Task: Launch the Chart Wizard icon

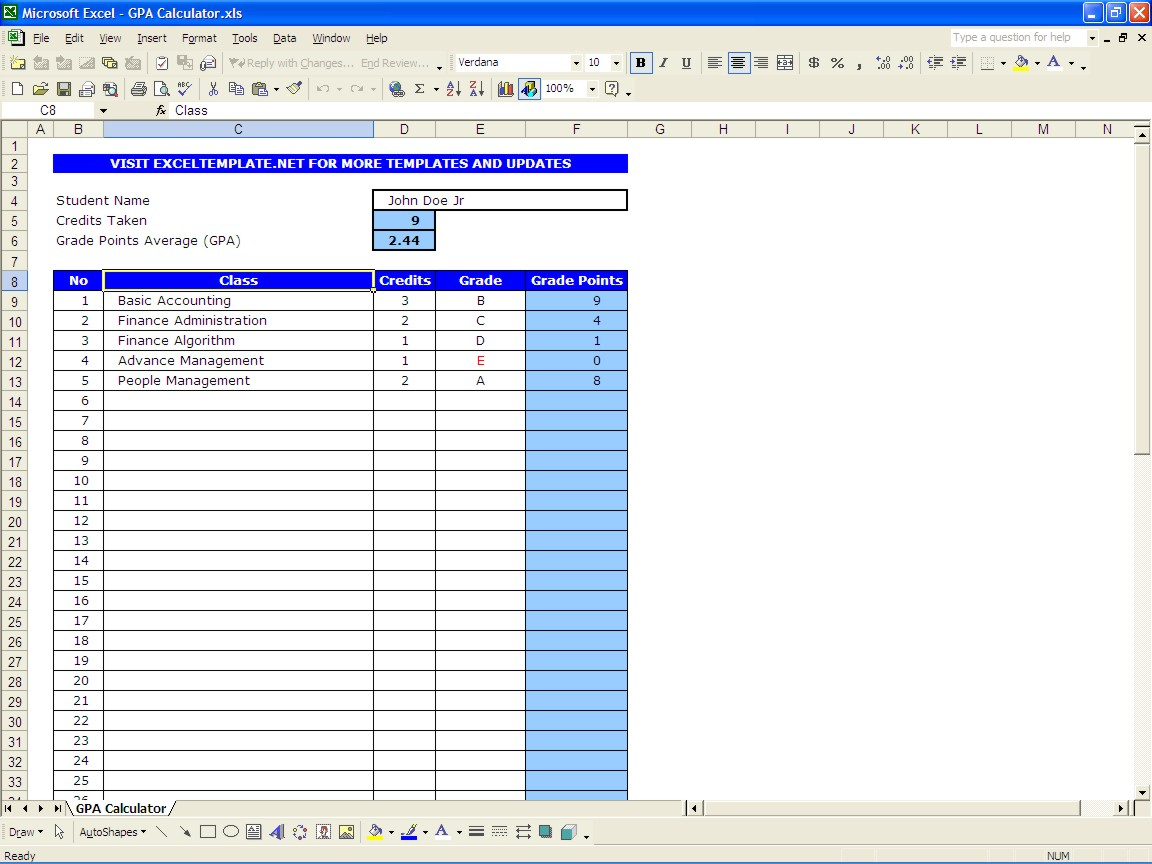Action: [505, 89]
